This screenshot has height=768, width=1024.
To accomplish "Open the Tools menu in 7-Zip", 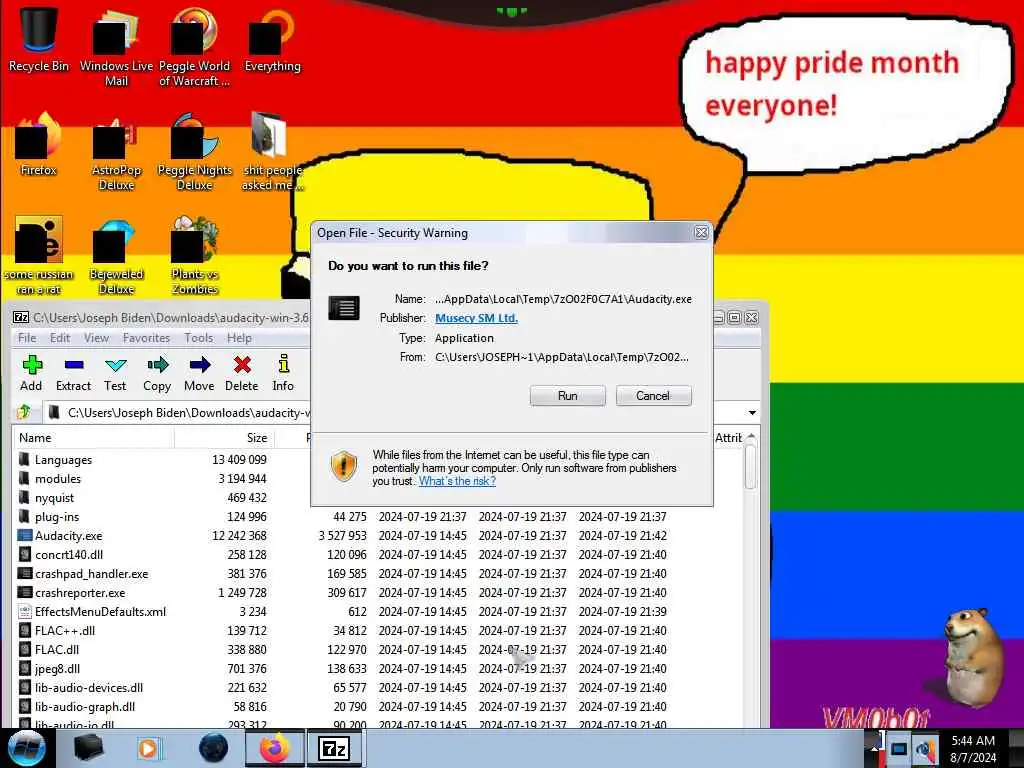I will pyautogui.click(x=199, y=338).
